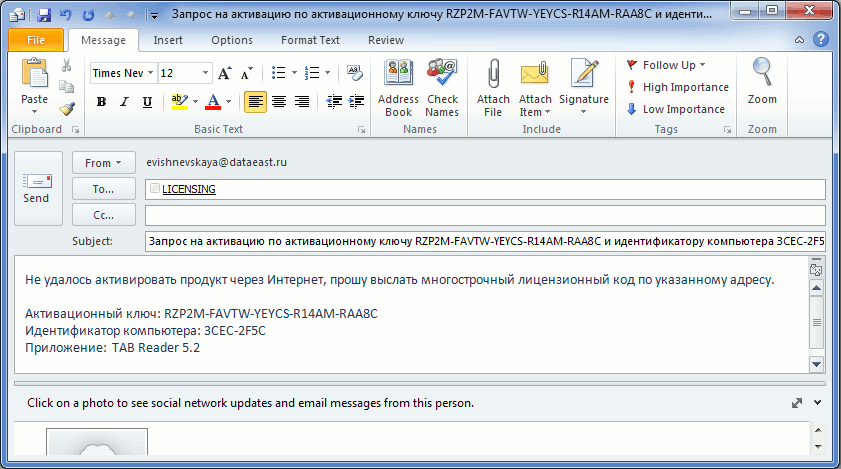Click the Copy icon in Clipboard group
Screen dimensions: 841x469
coord(67,86)
